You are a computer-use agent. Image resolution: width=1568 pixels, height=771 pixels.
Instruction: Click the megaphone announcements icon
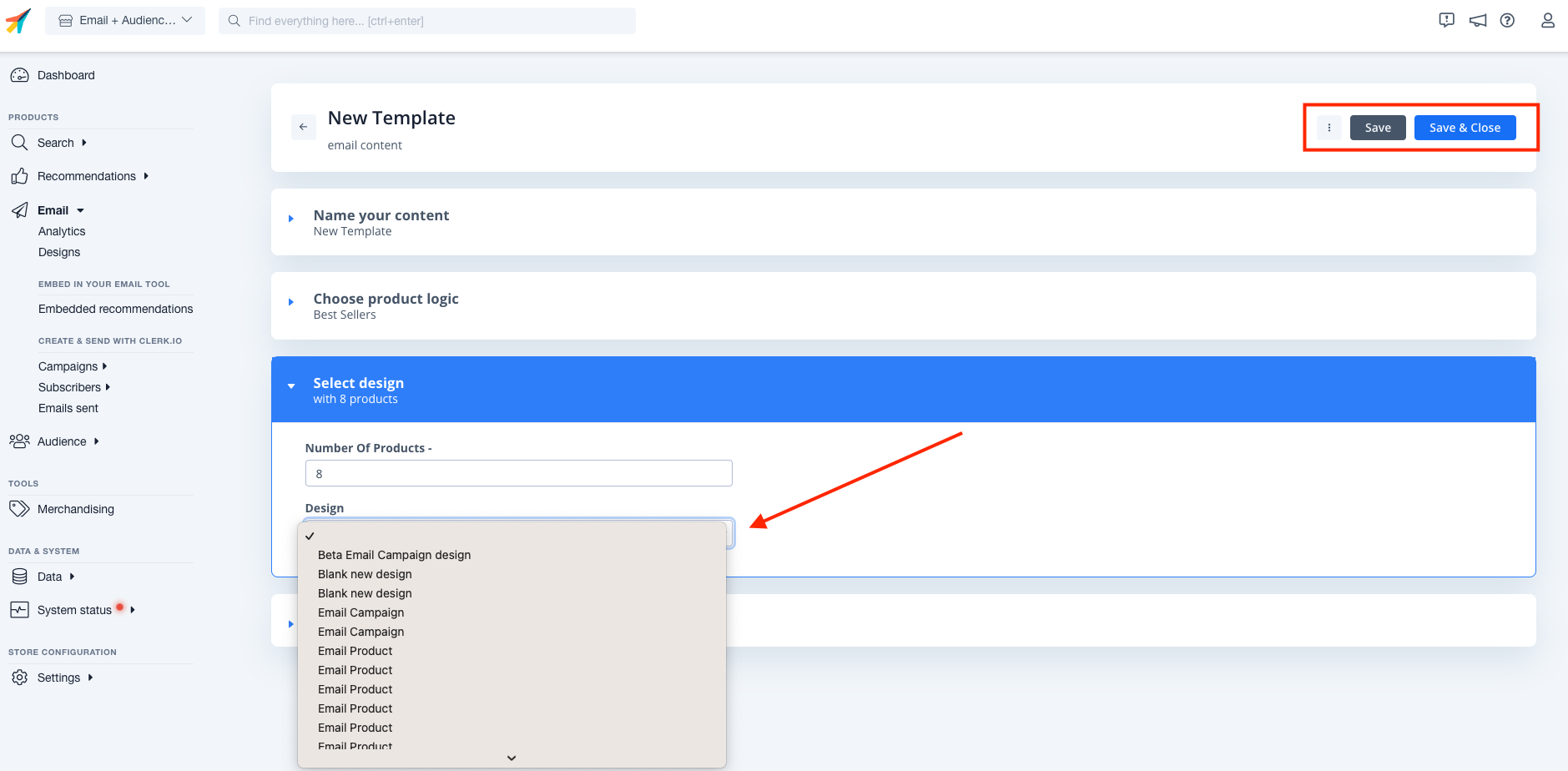(1477, 21)
